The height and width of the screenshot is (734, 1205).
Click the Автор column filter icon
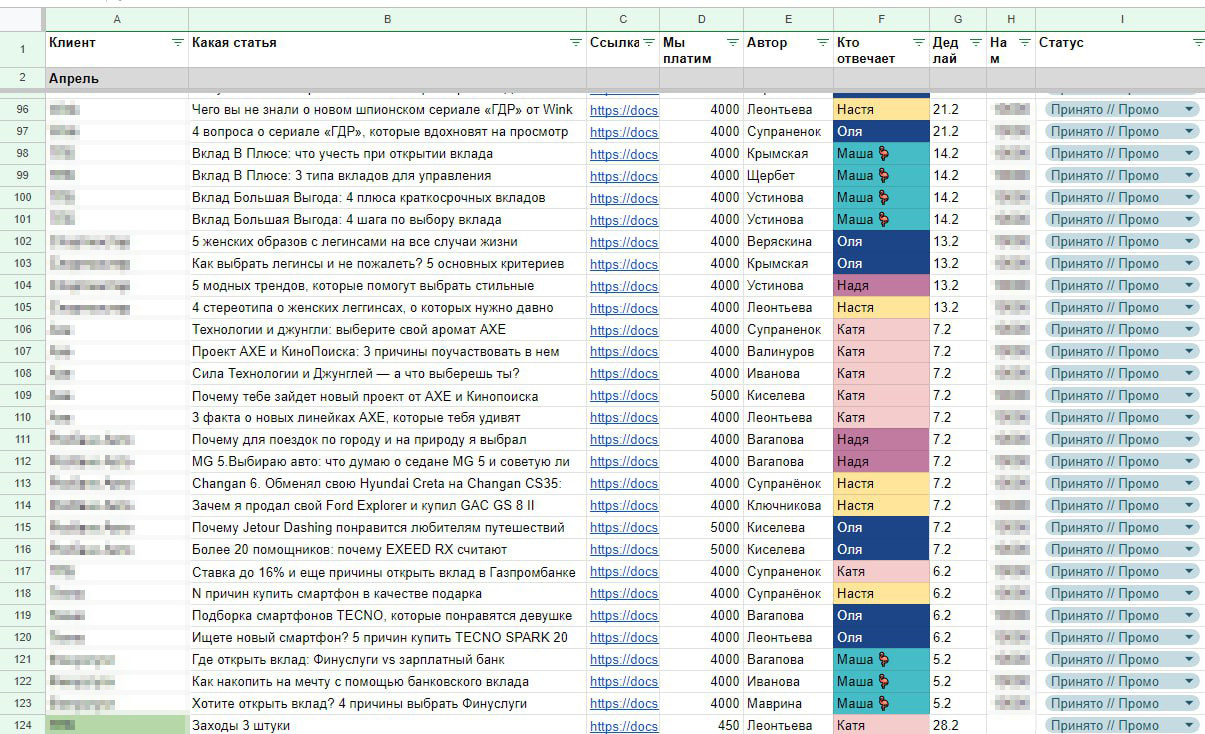coord(822,43)
